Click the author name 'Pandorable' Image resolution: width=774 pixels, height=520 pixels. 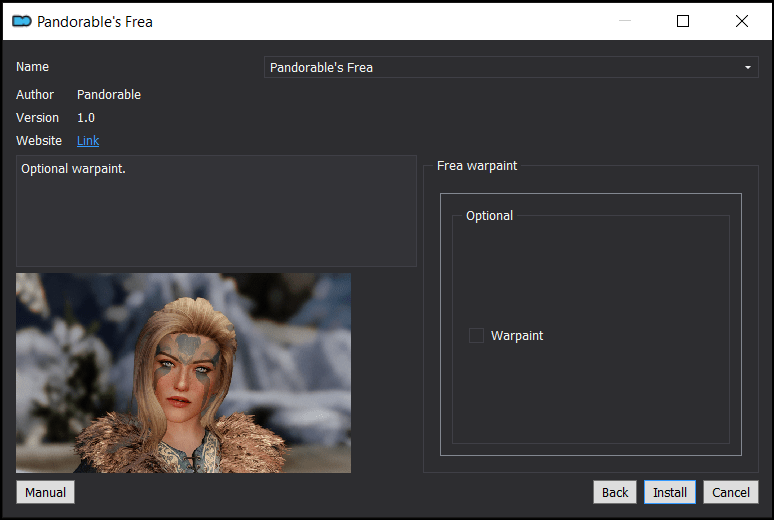click(x=109, y=94)
